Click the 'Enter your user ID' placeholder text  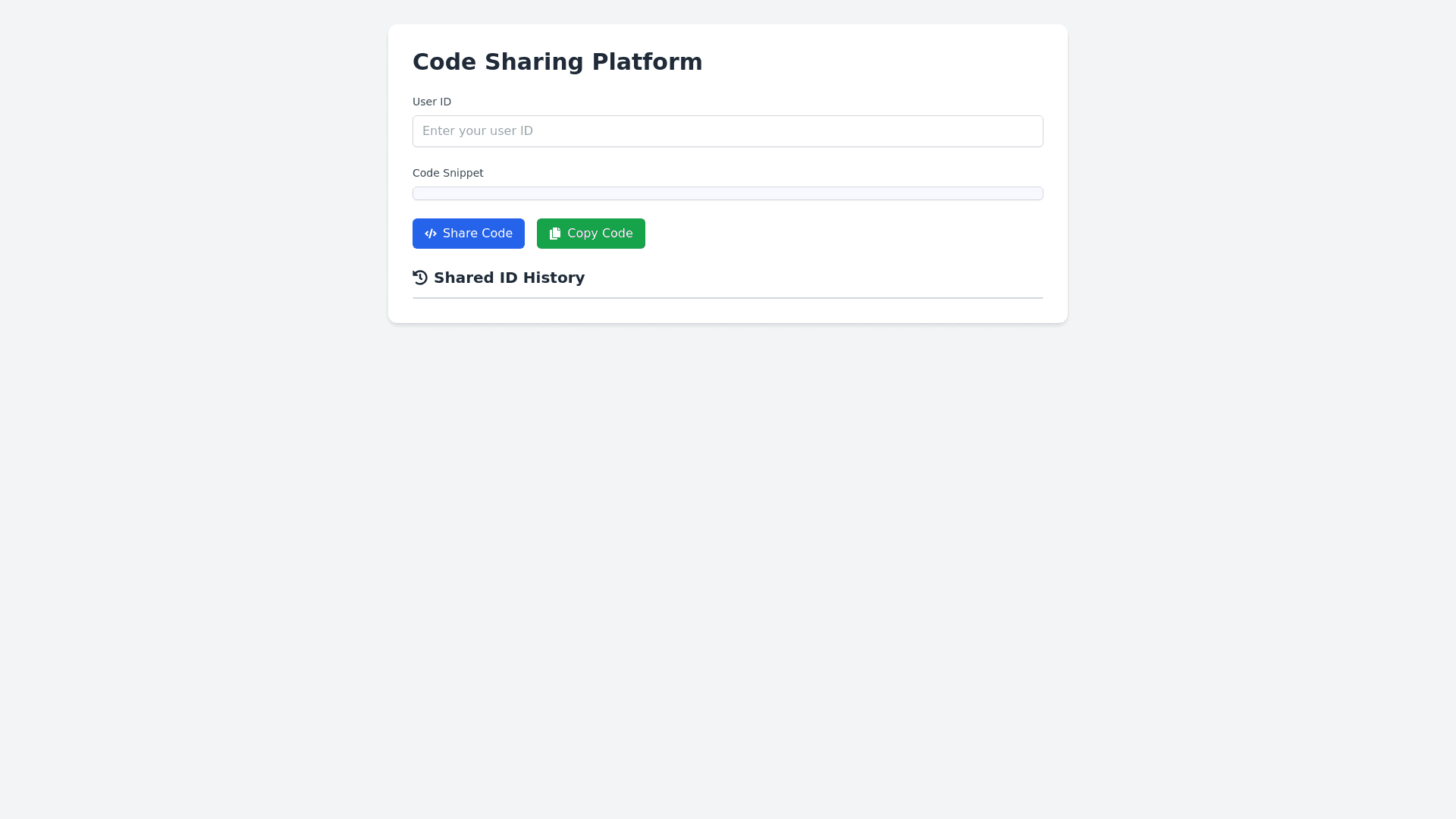[x=478, y=131]
